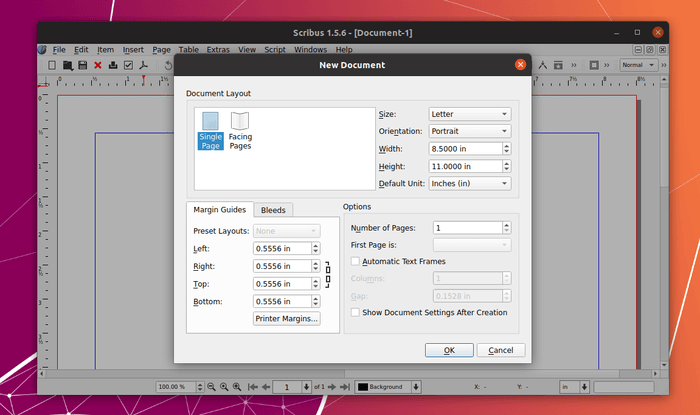
Task: Go to last page arrow icon
Action: 345,387
